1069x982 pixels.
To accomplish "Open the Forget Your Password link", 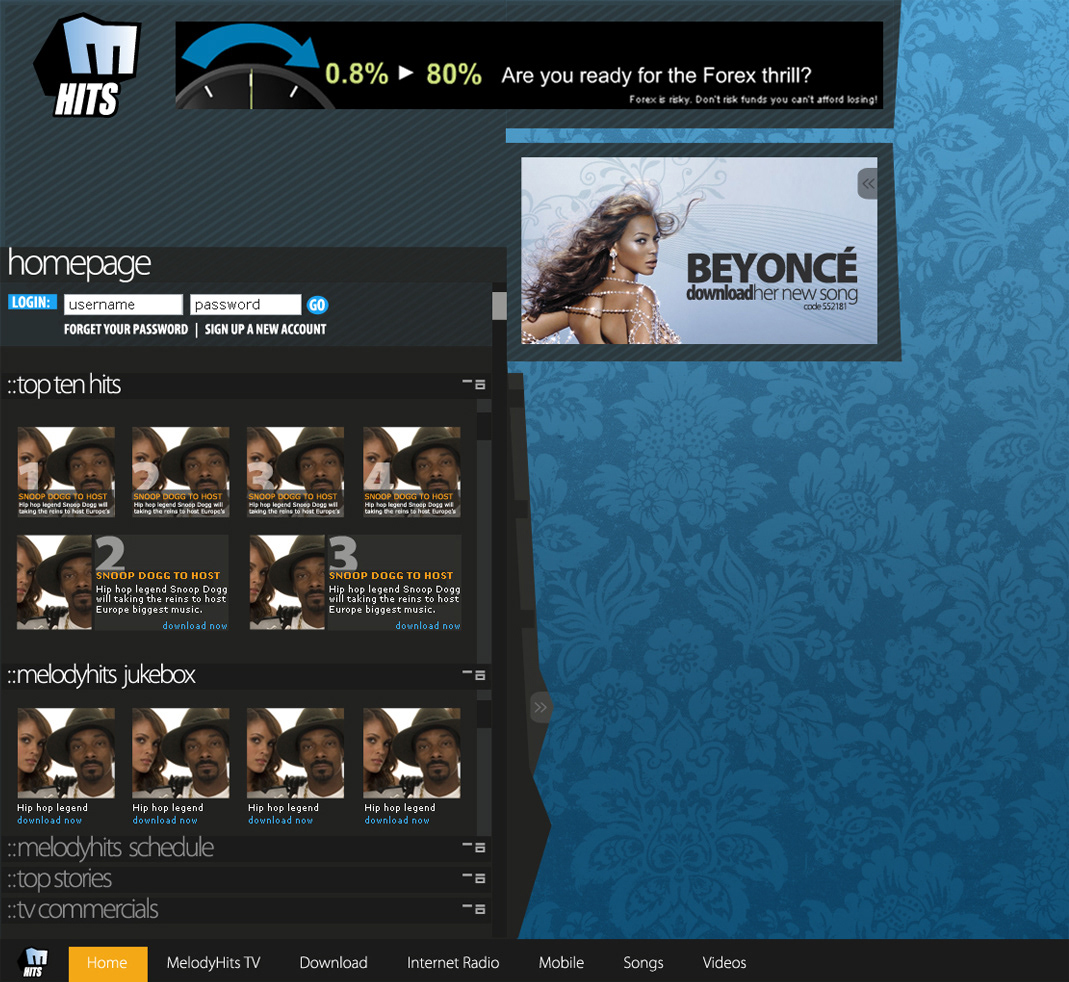I will [126, 329].
